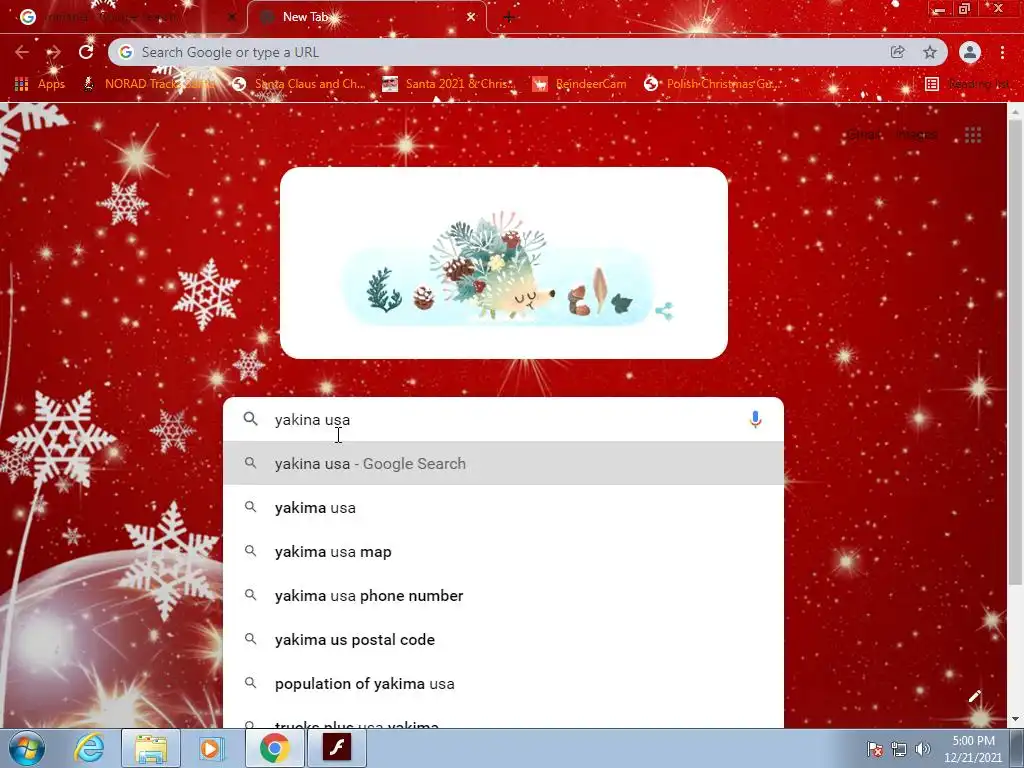1024x768 pixels.
Task: Open clock showing 5:00 PM
Action: point(973,748)
